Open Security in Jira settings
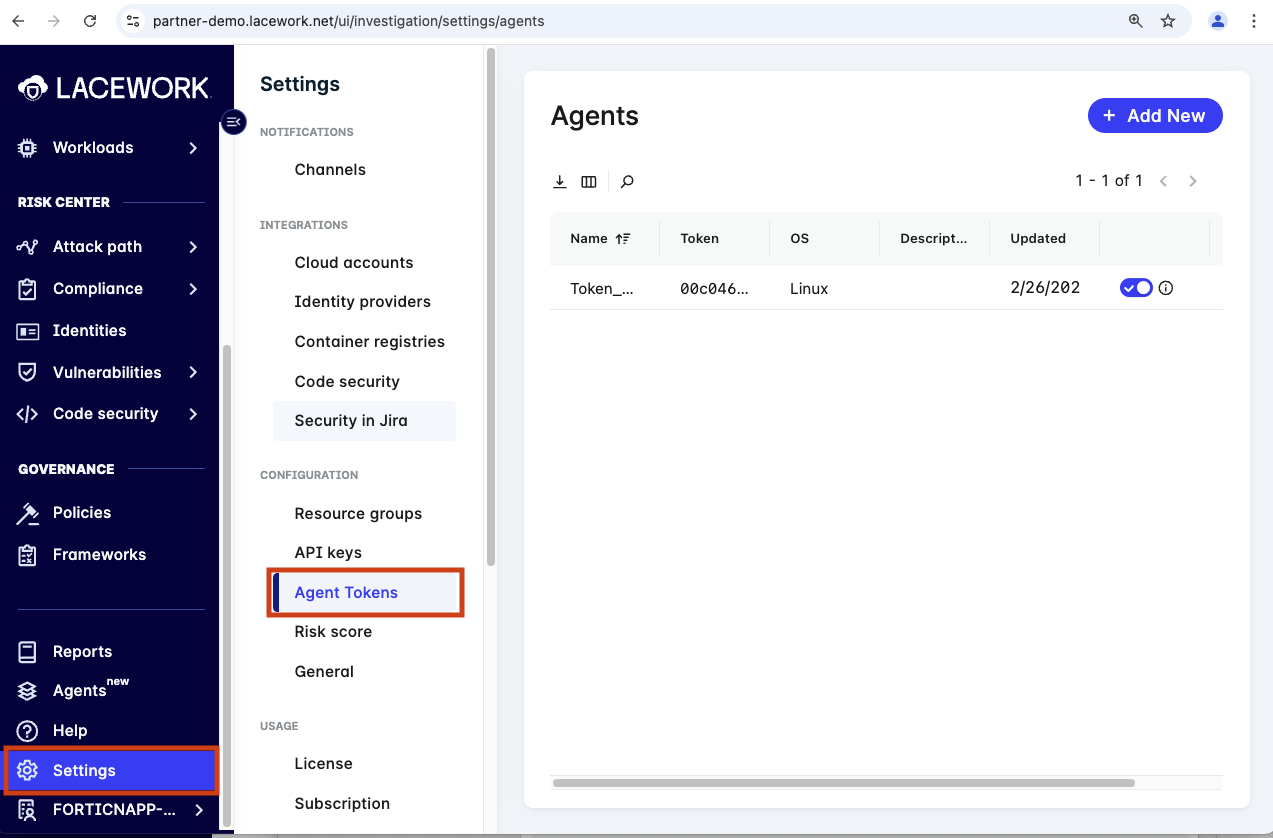This screenshot has height=838, width=1273. 364,421
